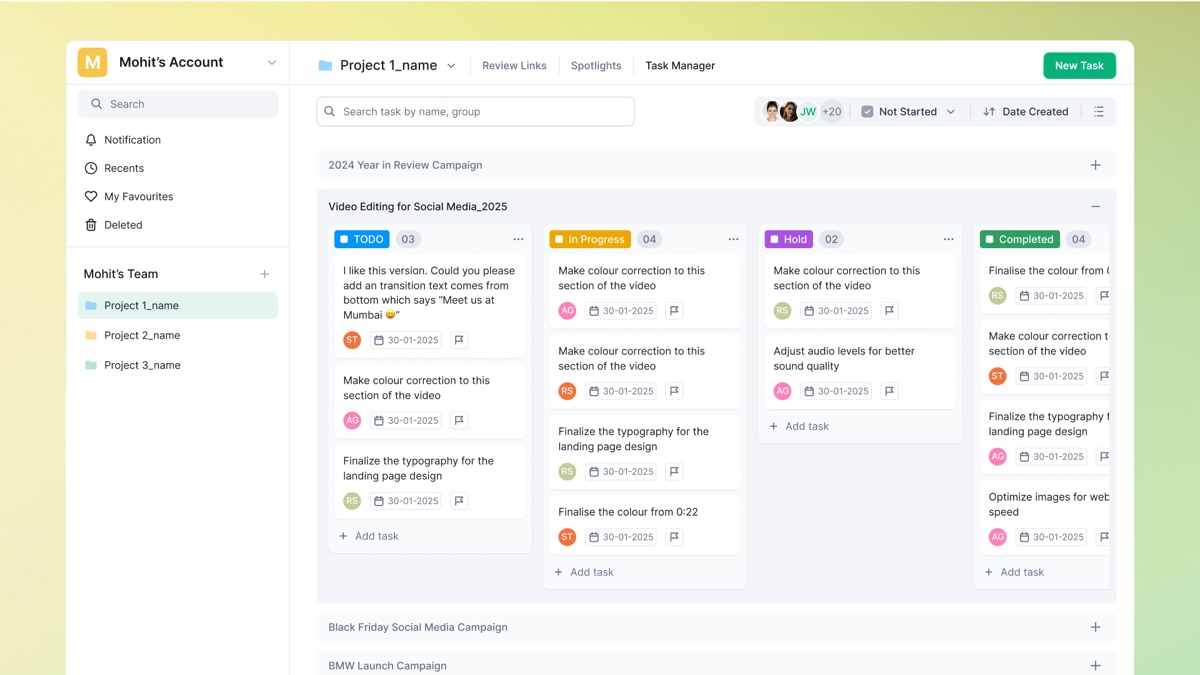Click the green Completed status label

tap(1020, 239)
